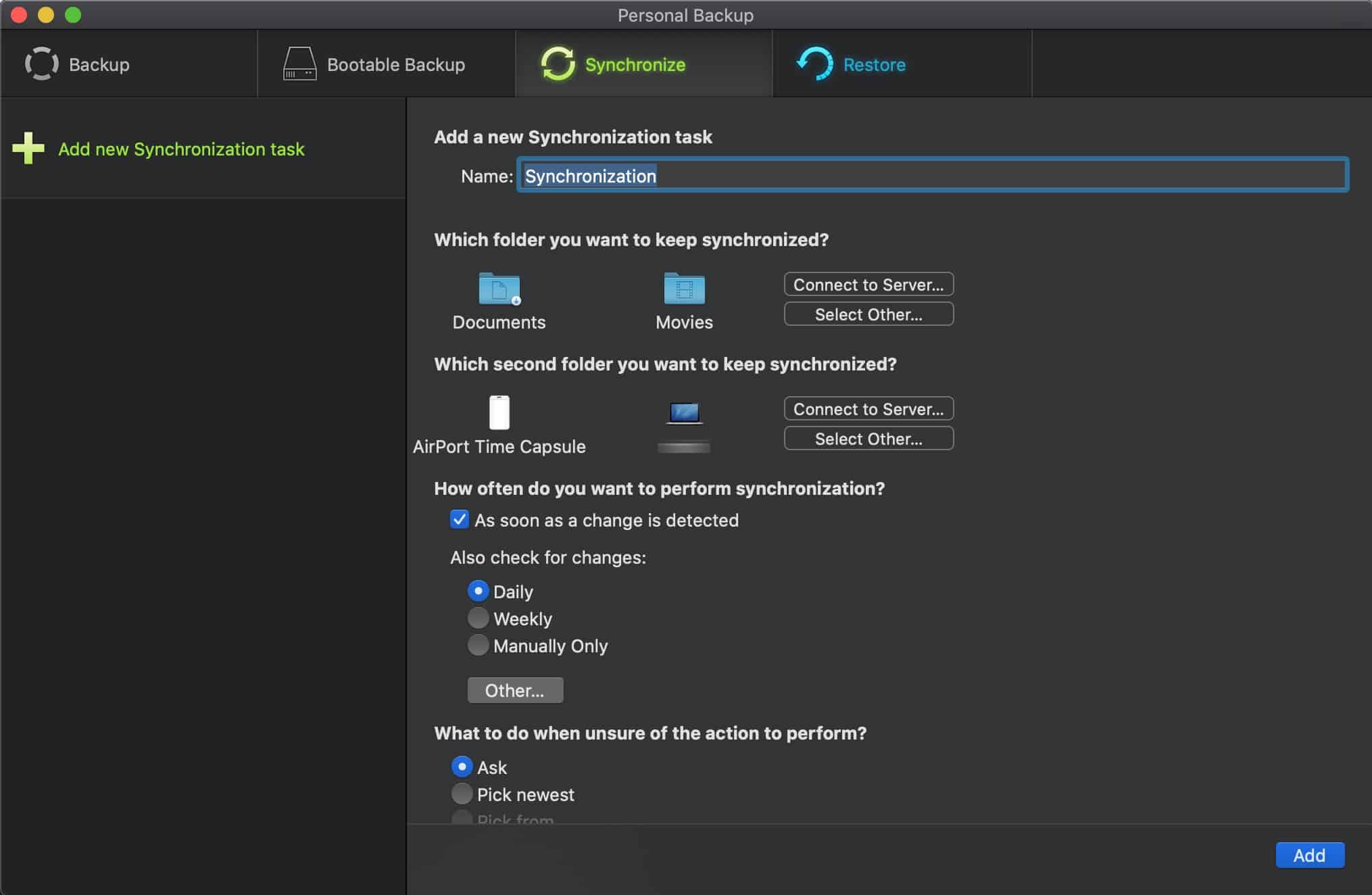Click the Backup circular icon
Screen dimensions: 1372x895
point(42,64)
